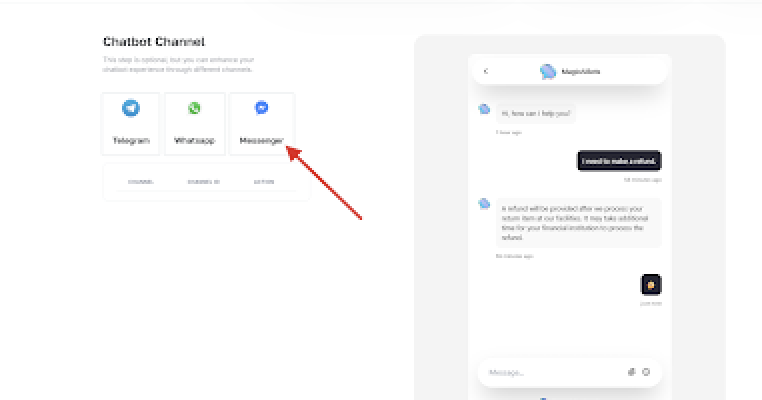Click the Channel column header

(141, 182)
